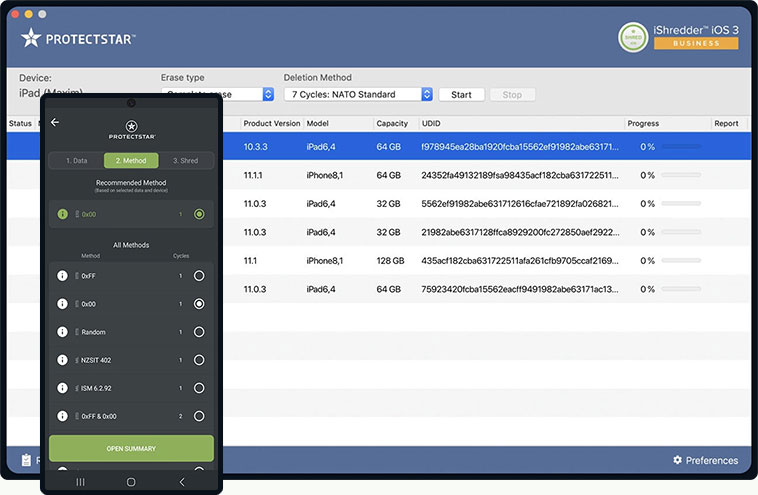Click progress bar of first iPad6,4 row
Image resolution: width=758 pixels, height=495 pixels.
click(x=680, y=146)
